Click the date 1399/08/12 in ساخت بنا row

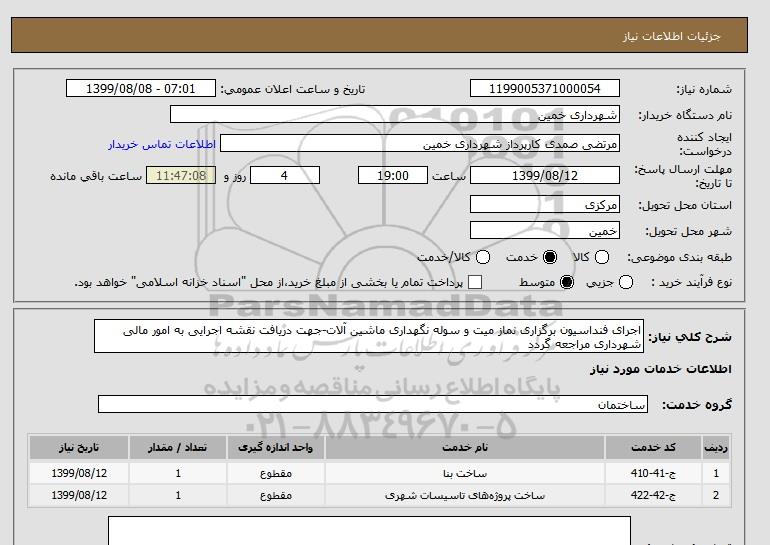[x=79, y=473]
